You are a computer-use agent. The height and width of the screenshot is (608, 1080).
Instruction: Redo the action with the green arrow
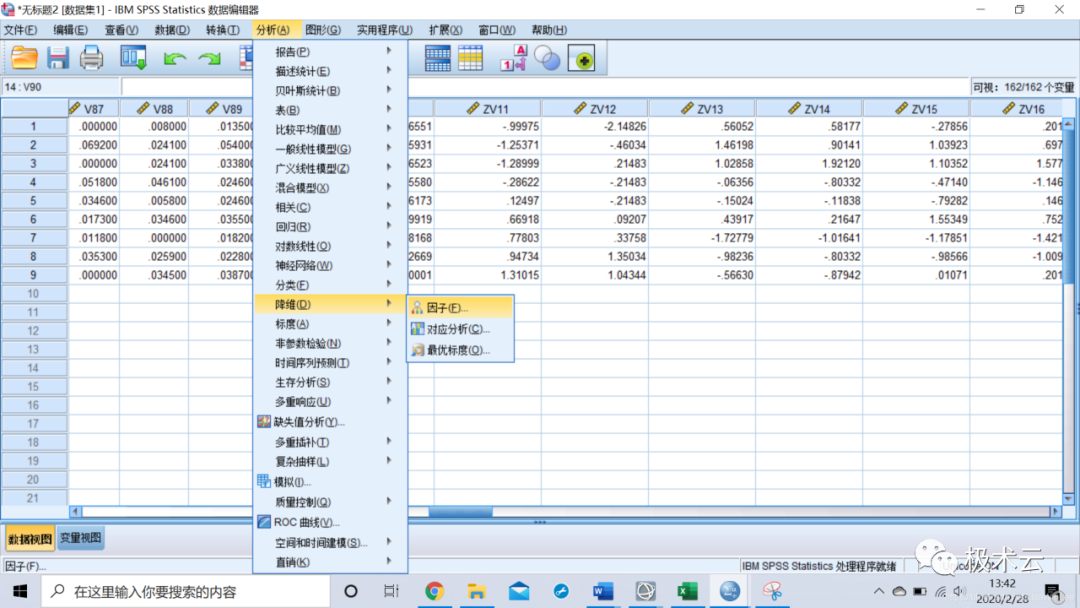point(209,59)
